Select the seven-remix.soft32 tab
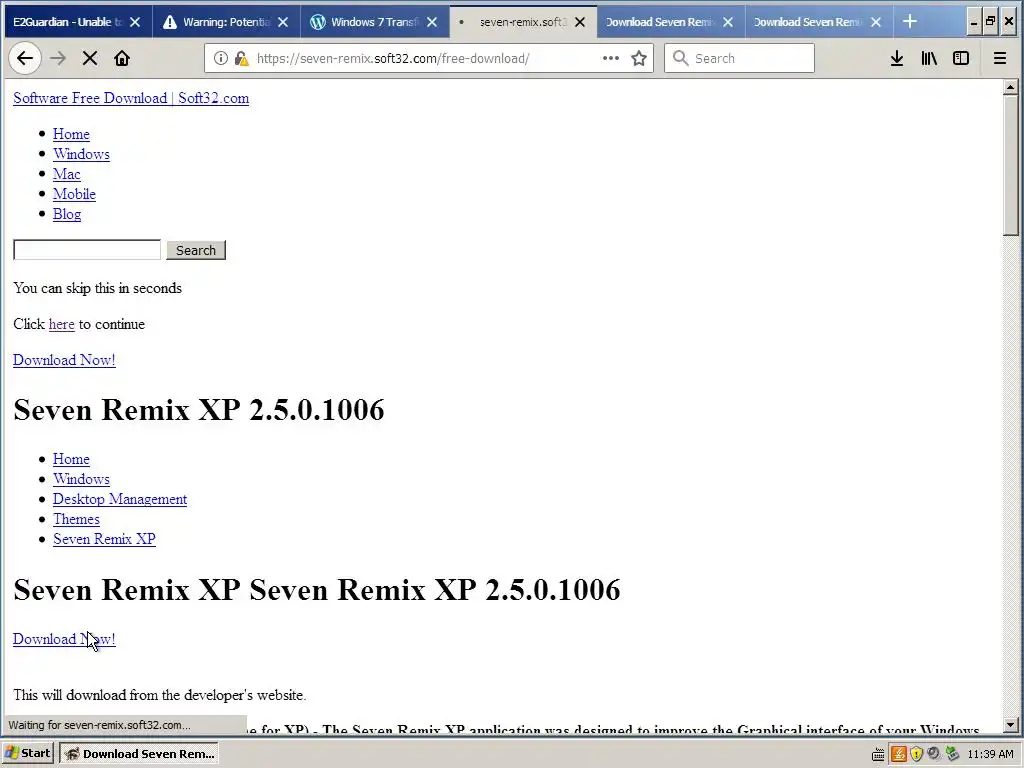This screenshot has height=768, width=1024. tap(522, 22)
